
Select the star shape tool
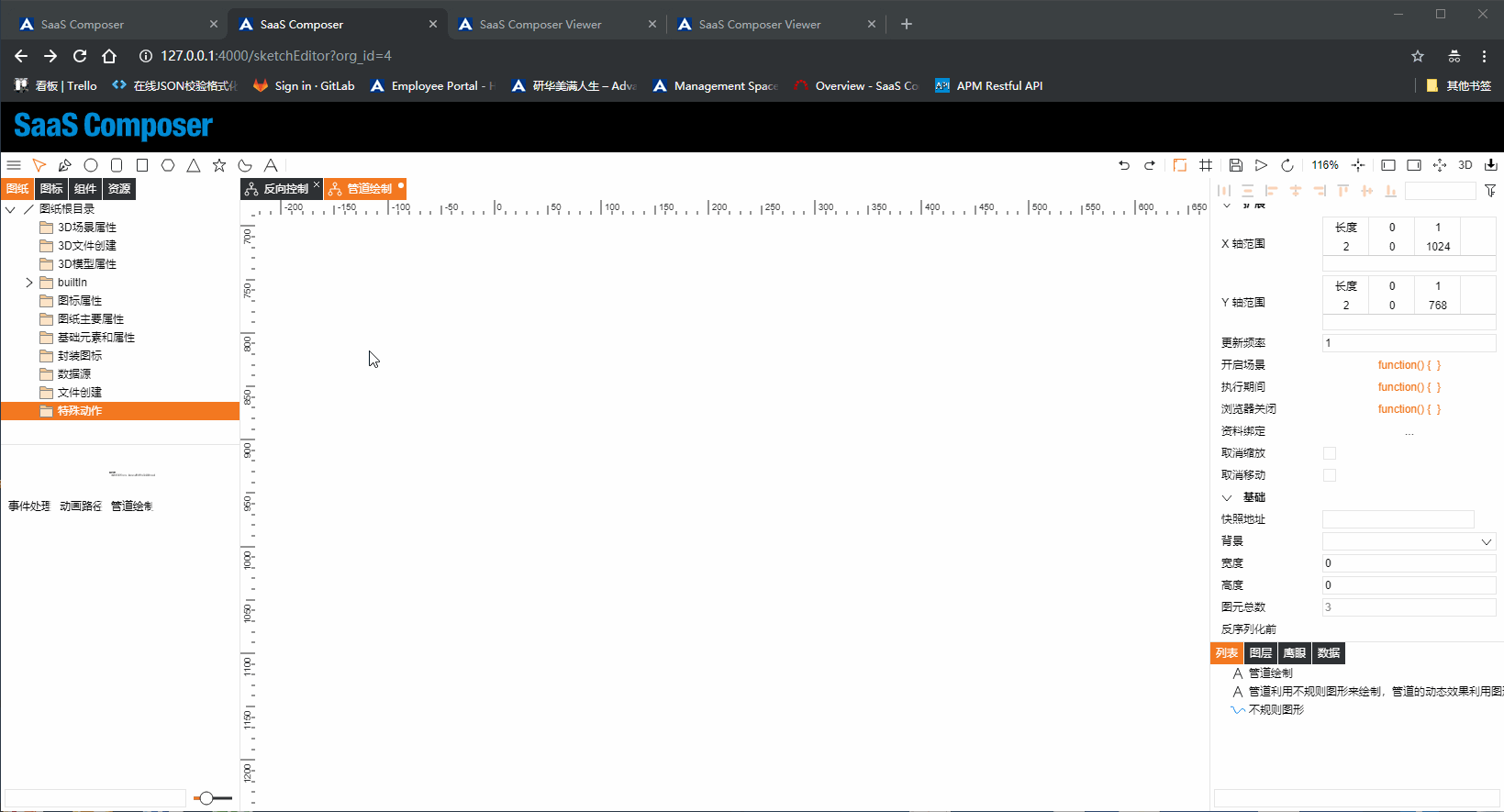219,165
